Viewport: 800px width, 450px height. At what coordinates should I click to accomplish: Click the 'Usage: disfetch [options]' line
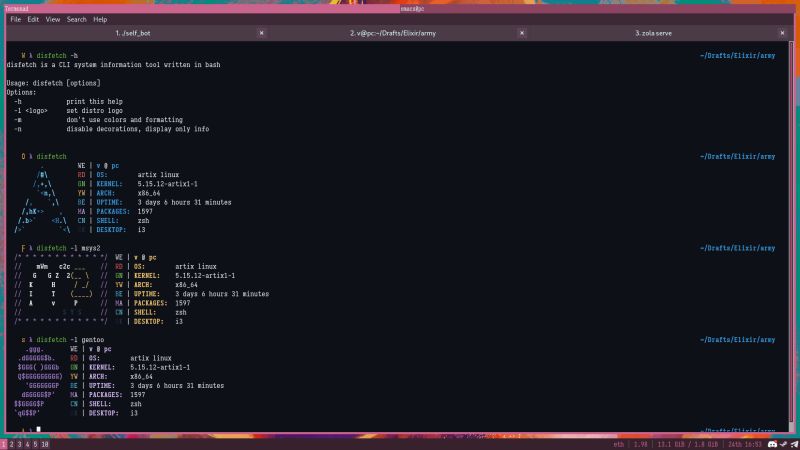tap(54, 83)
